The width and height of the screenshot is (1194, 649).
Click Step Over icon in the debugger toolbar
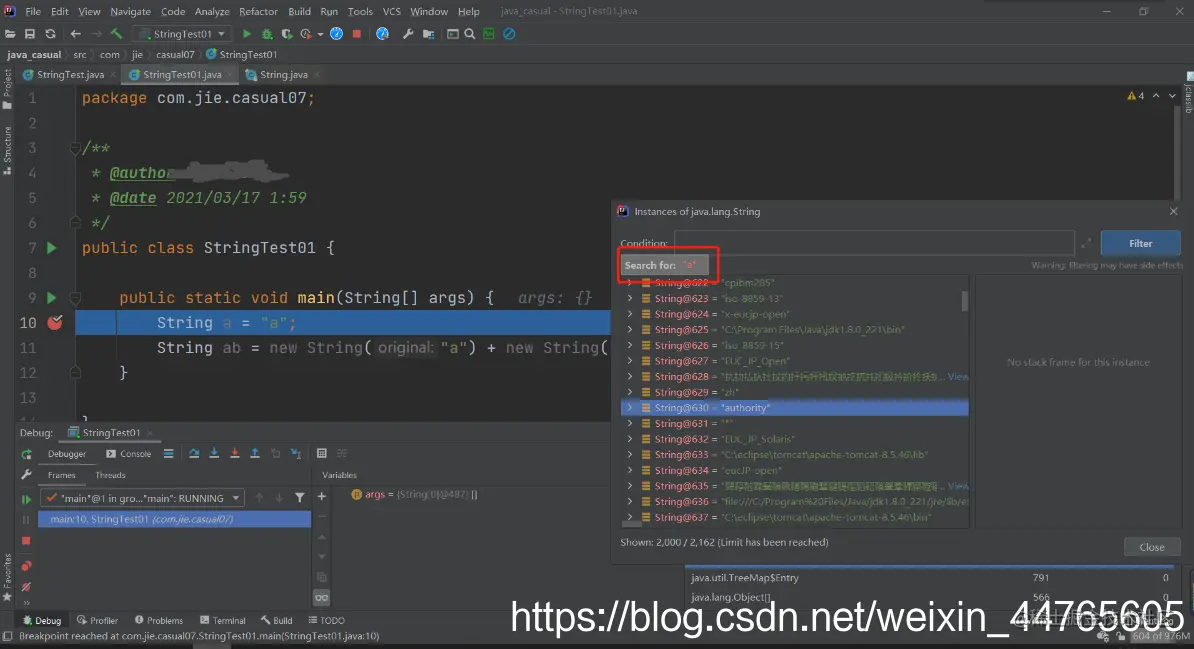[194, 453]
